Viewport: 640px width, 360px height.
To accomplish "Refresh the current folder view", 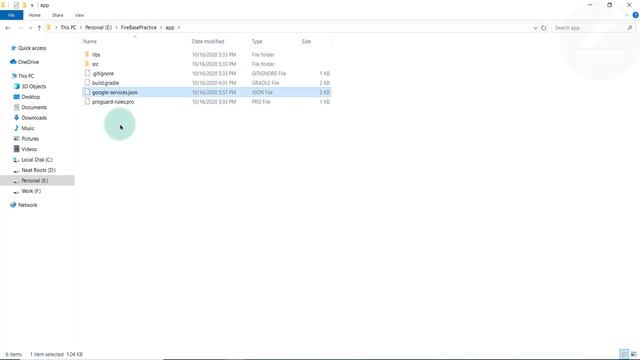I will [x=544, y=28].
